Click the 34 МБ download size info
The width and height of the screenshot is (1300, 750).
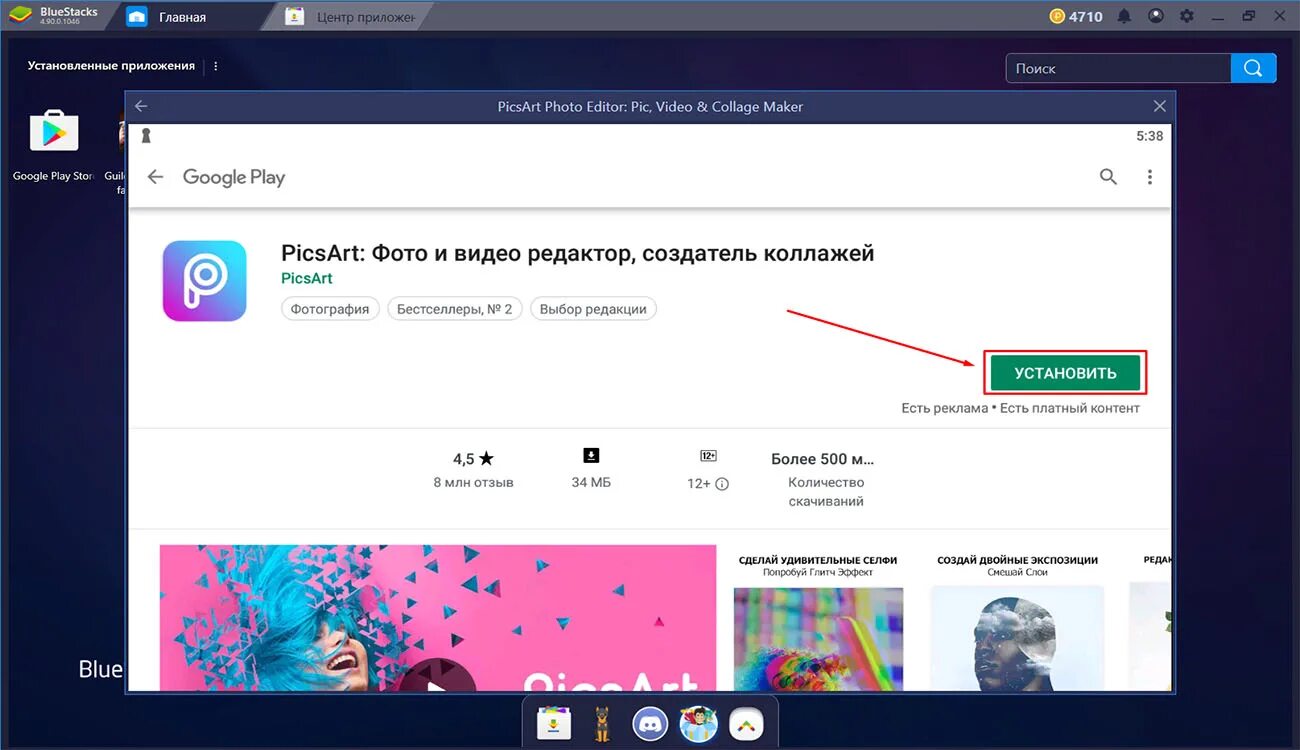click(x=591, y=469)
